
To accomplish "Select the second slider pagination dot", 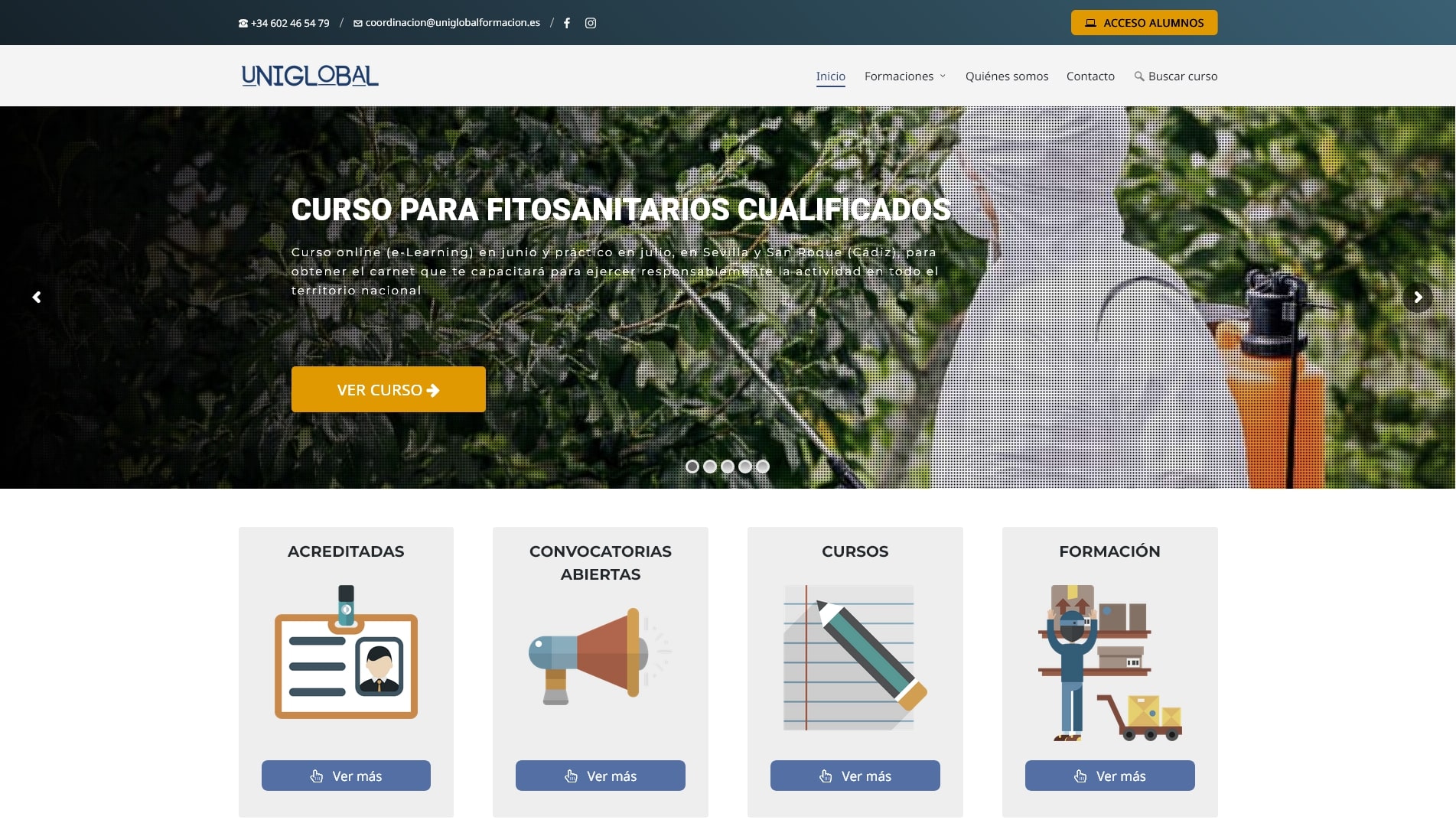I will [x=709, y=466].
